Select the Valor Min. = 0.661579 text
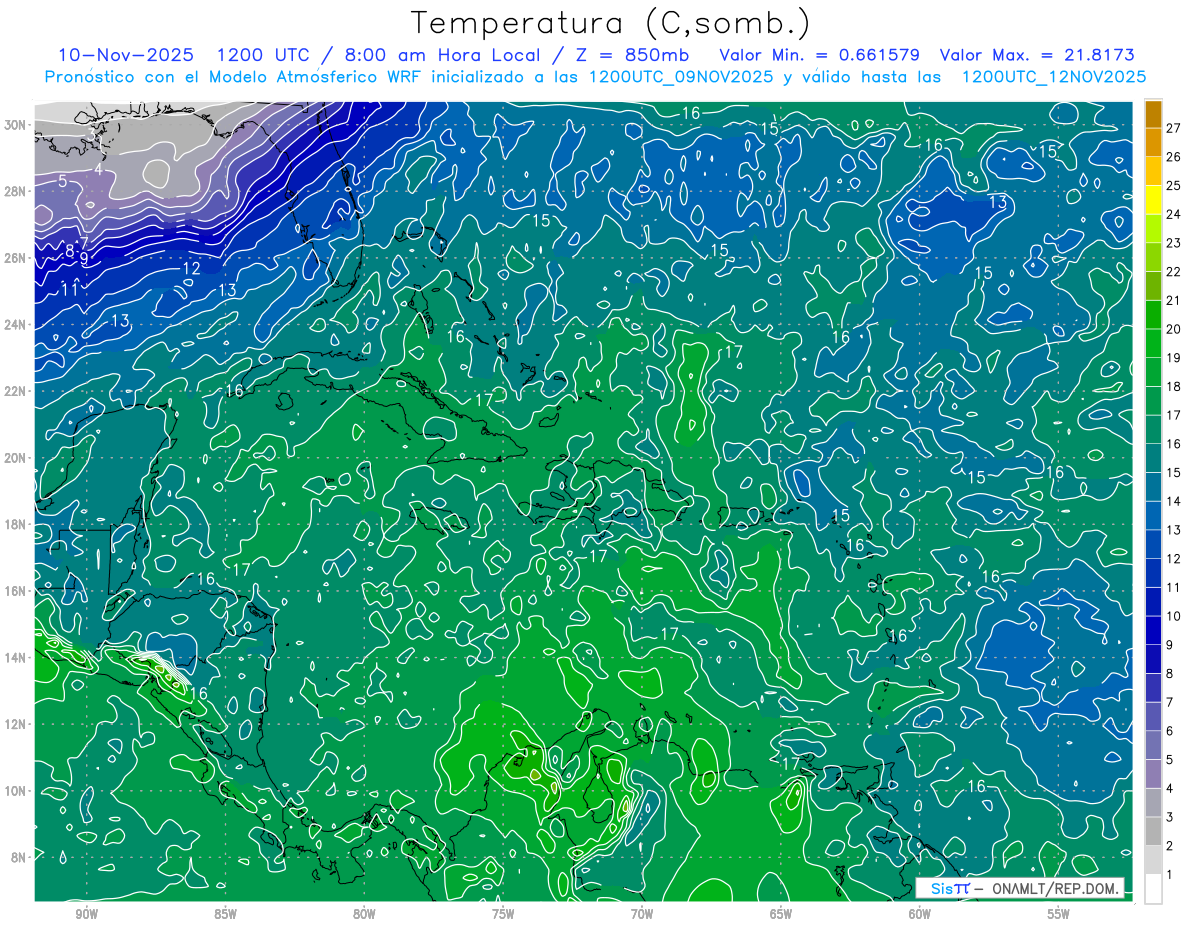 click(x=820, y=55)
